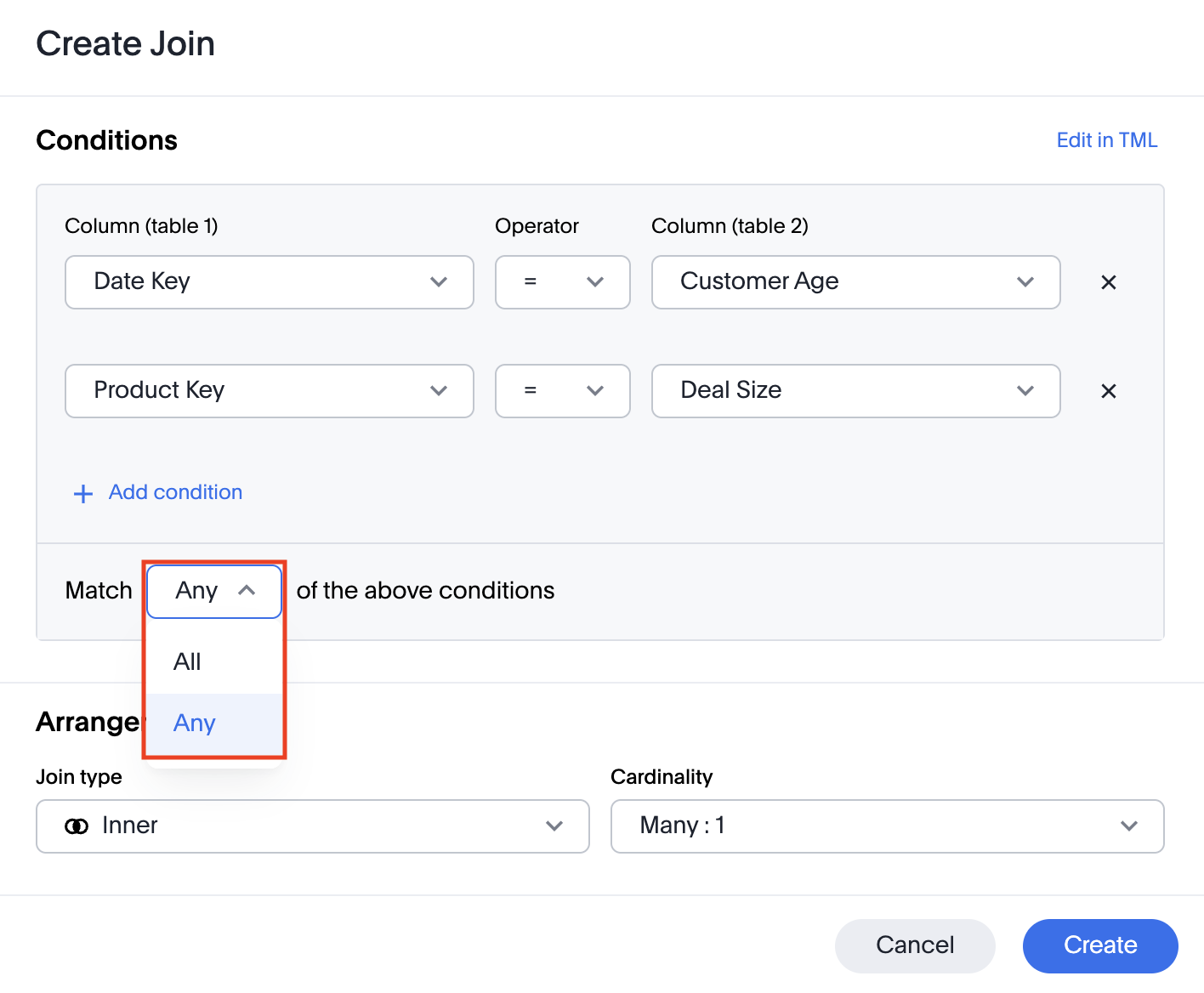
Task: Expand the Join type Inner dropdown
Action: pyautogui.click(x=312, y=826)
